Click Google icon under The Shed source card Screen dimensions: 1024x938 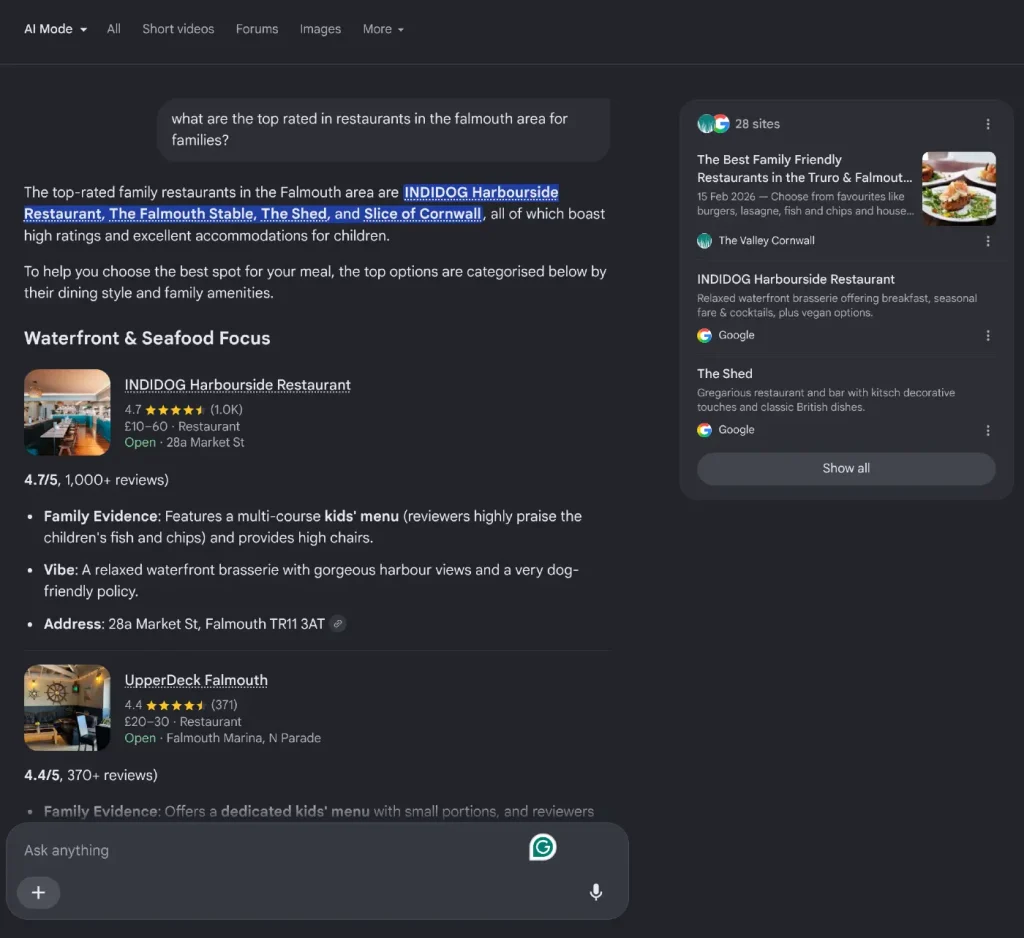pyautogui.click(x=704, y=430)
